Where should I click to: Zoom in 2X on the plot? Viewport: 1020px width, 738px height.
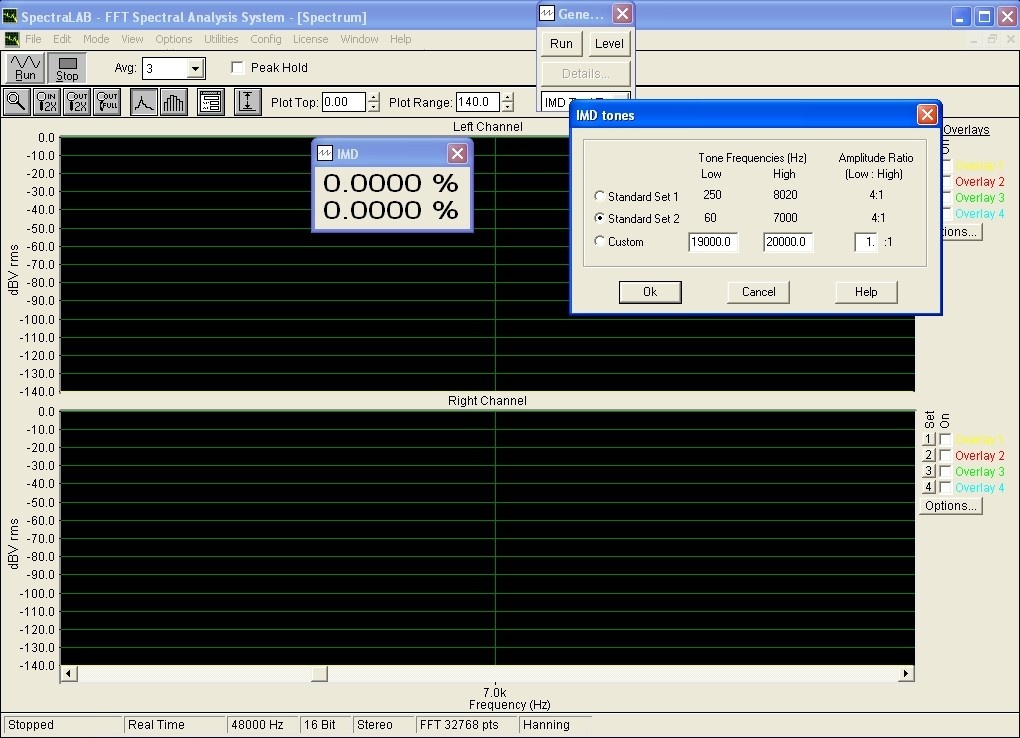point(47,102)
